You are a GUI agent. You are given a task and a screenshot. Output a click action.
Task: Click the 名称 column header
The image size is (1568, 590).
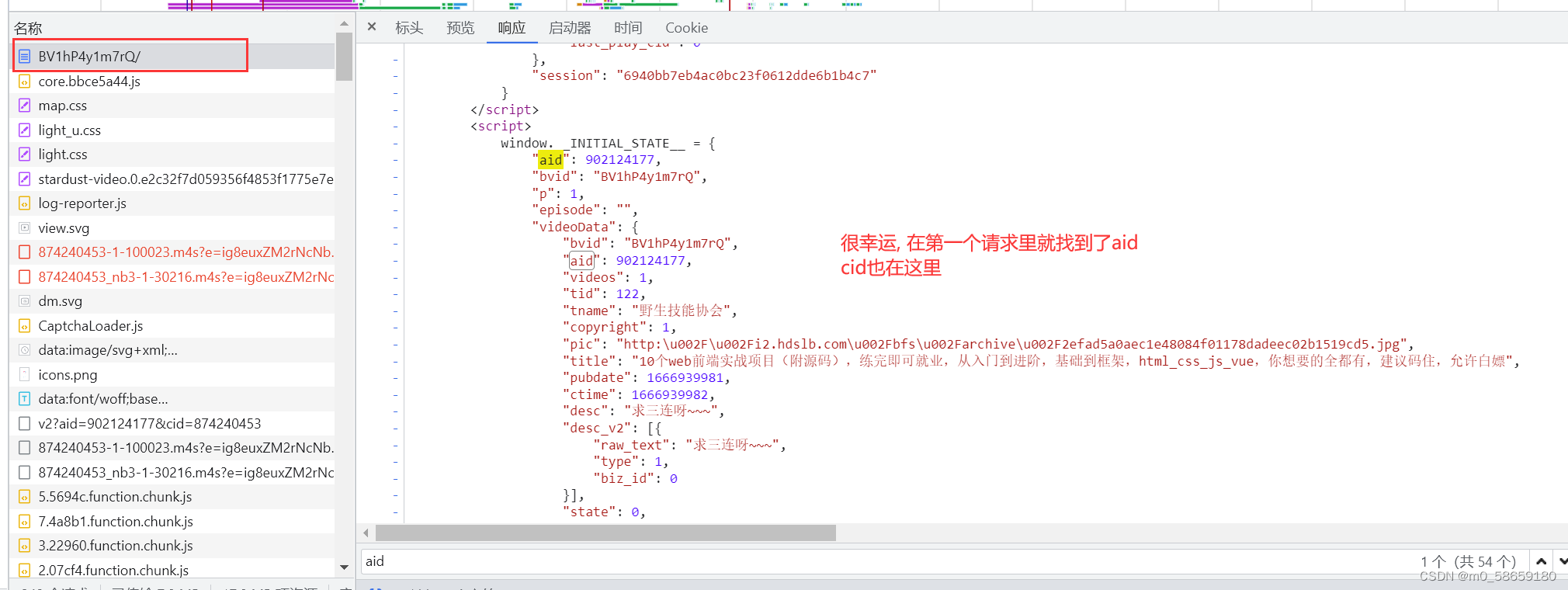(28, 29)
